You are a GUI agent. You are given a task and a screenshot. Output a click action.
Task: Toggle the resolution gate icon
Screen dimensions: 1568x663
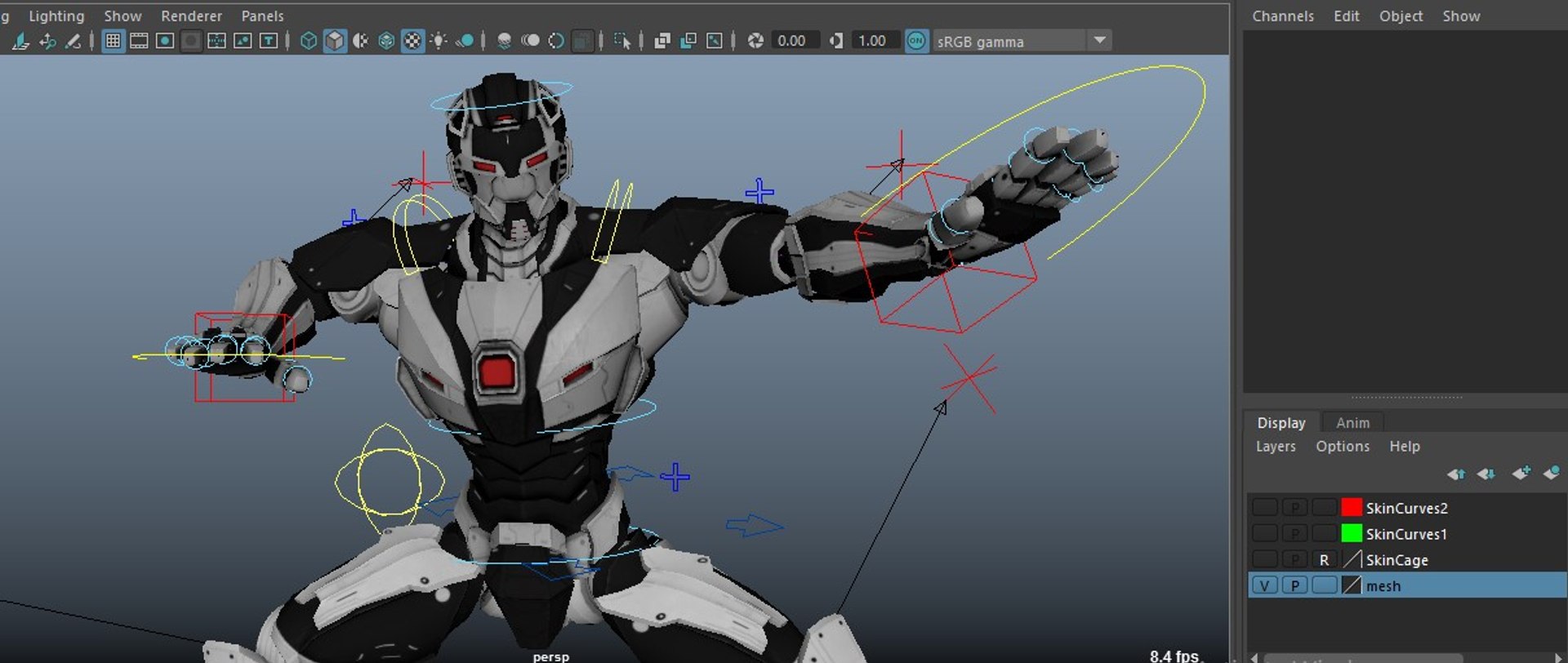point(165,41)
